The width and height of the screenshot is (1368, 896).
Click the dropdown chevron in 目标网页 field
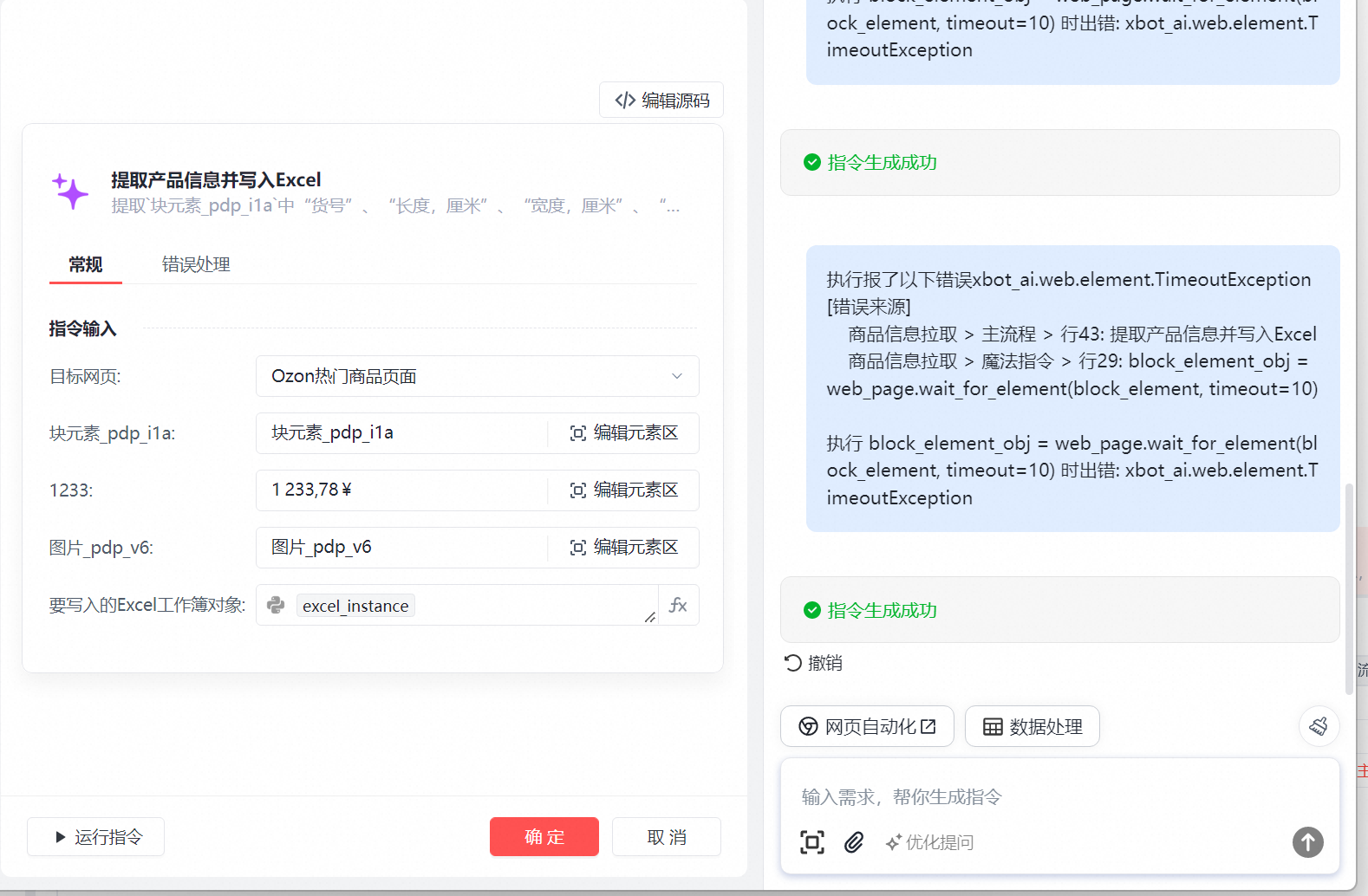click(677, 376)
